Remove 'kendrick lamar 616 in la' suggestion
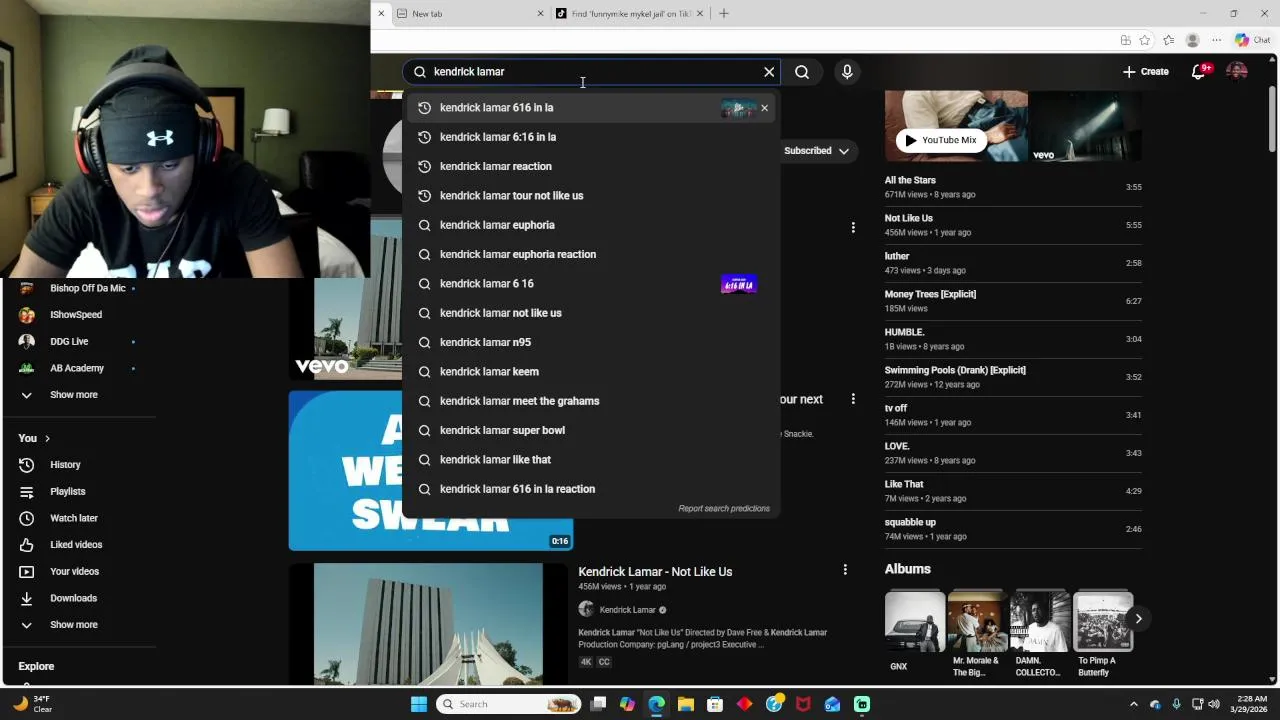 pos(765,108)
